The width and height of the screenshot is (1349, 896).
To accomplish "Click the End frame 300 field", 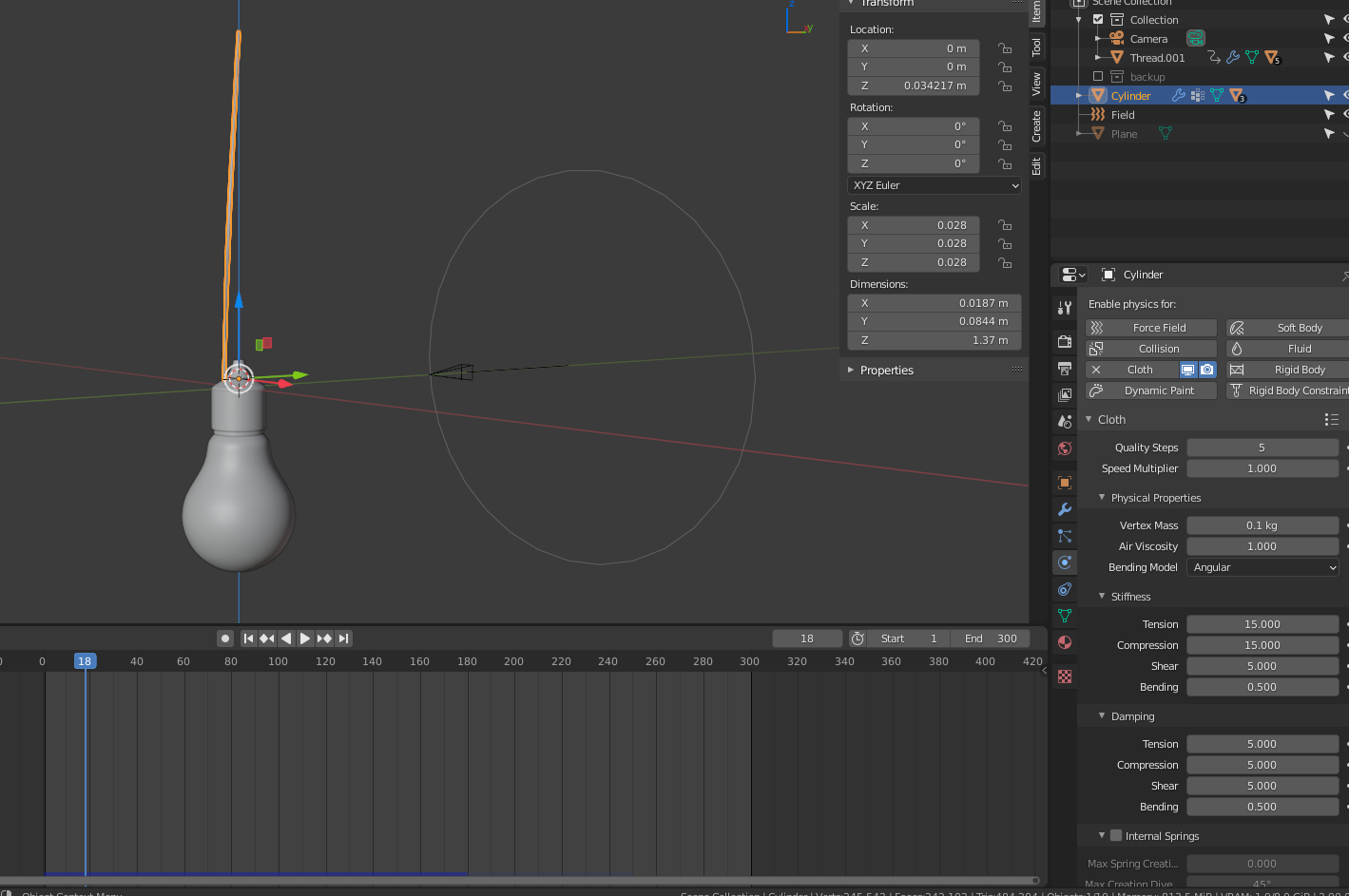I will coord(991,639).
